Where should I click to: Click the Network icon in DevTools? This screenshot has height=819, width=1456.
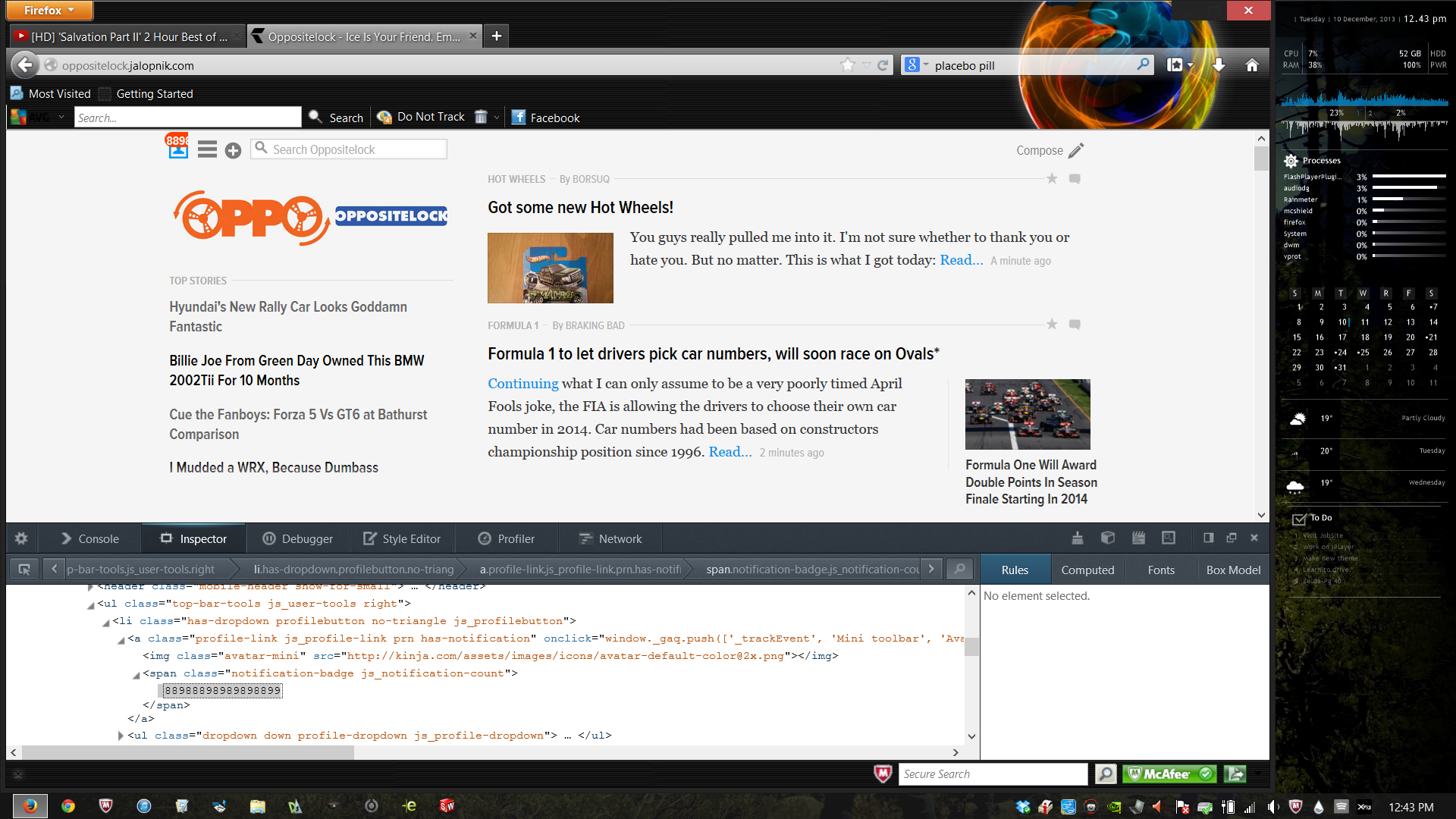tap(619, 538)
